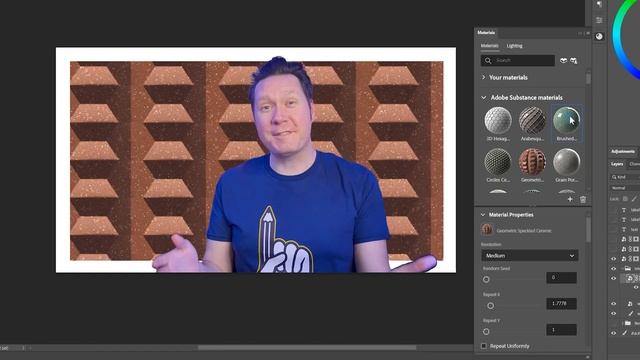Open the Resolution Medium dropdown
640x360 pixels.
click(530, 256)
